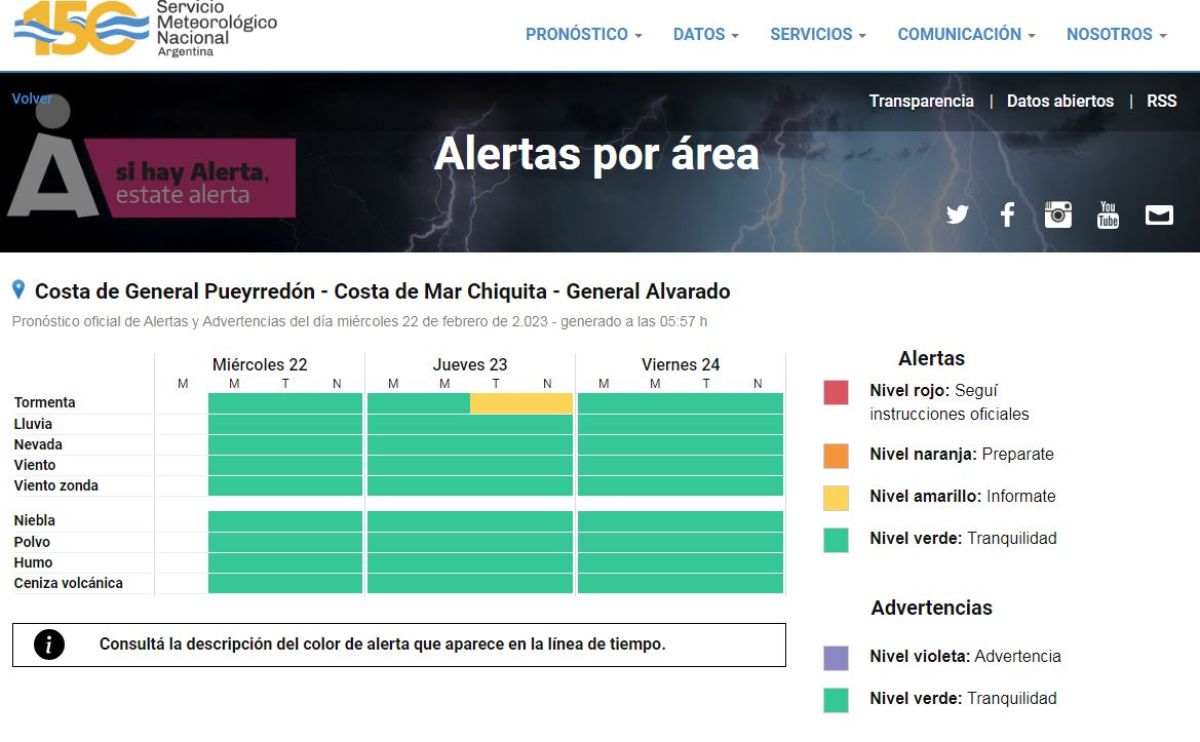This screenshot has height=742, width=1200.
Task: Open the YouTube channel icon
Action: 1108,214
